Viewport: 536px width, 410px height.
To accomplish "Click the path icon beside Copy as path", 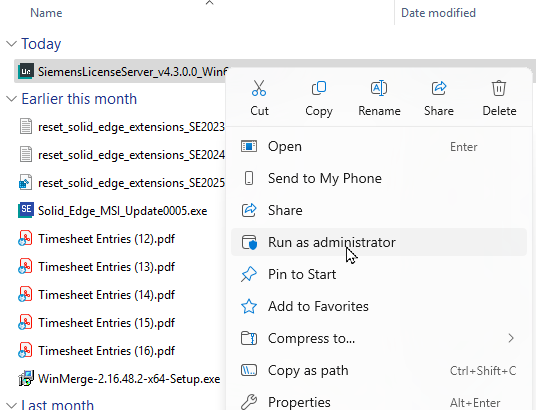I will coord(249,370).
